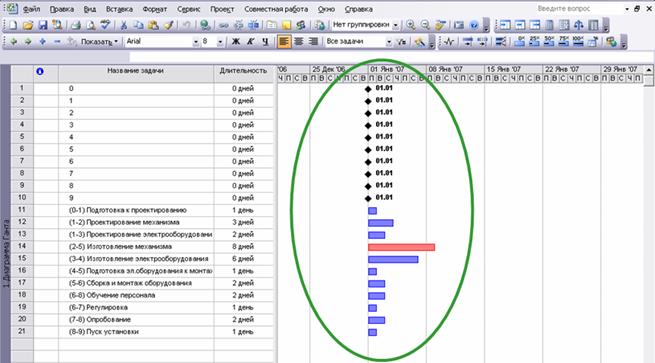
Task: Set task to 100% complete
Action: point(578,41)
